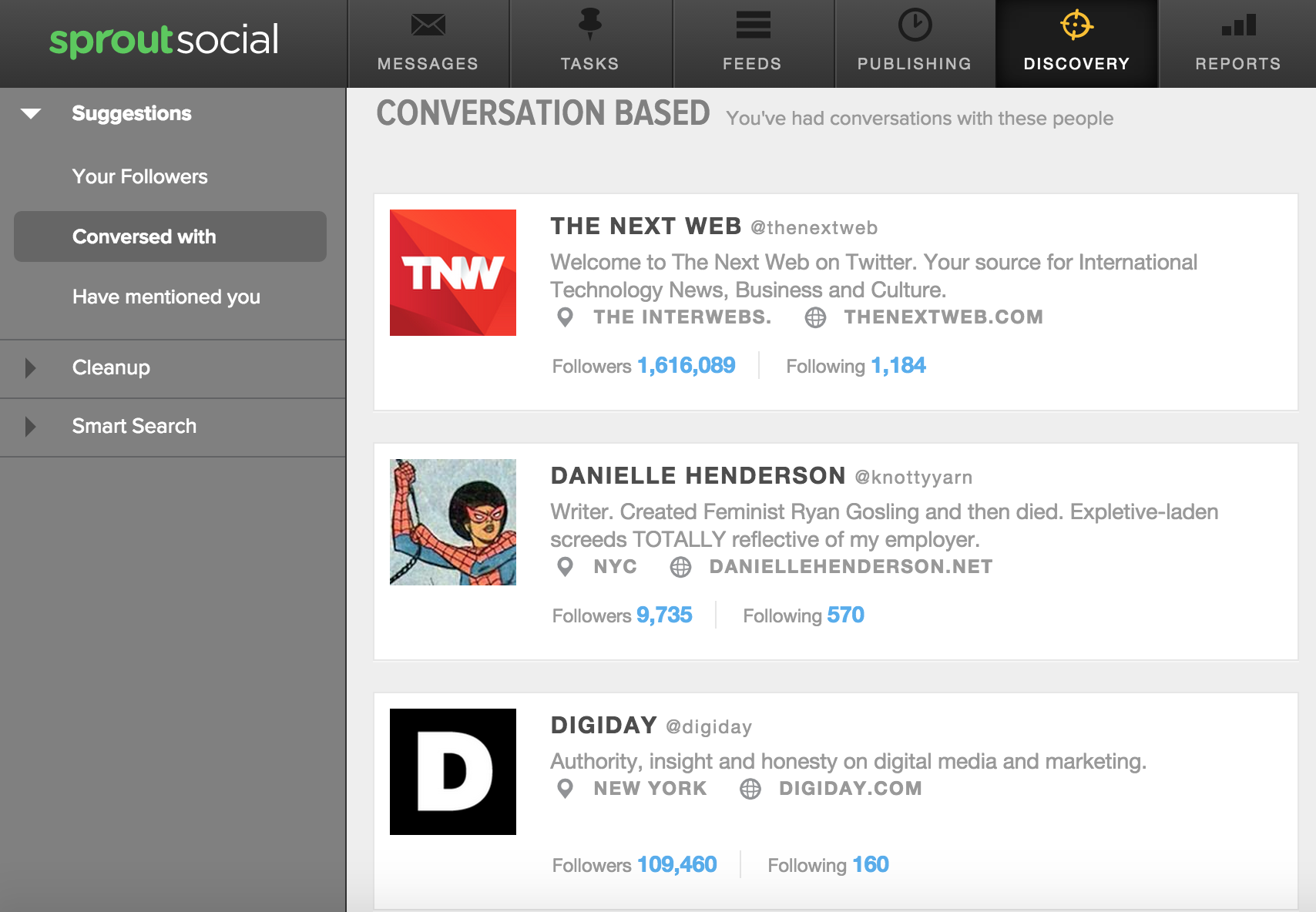Click the Smart Search label
Image resolution: width=1316 pixels, height=912 pixels.
coord(134,426)
